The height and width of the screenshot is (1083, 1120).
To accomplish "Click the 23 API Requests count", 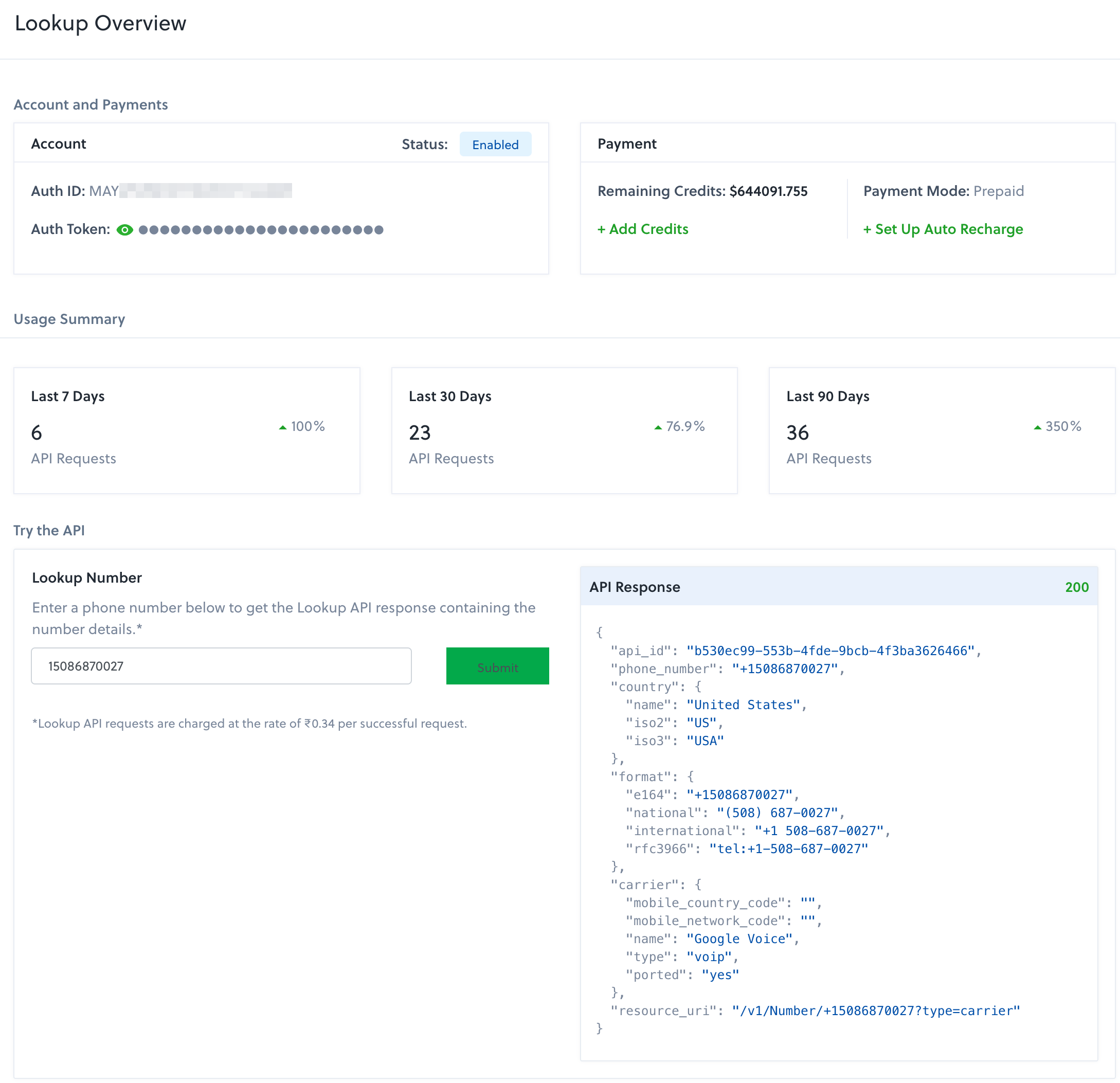I will pos(420,432).
